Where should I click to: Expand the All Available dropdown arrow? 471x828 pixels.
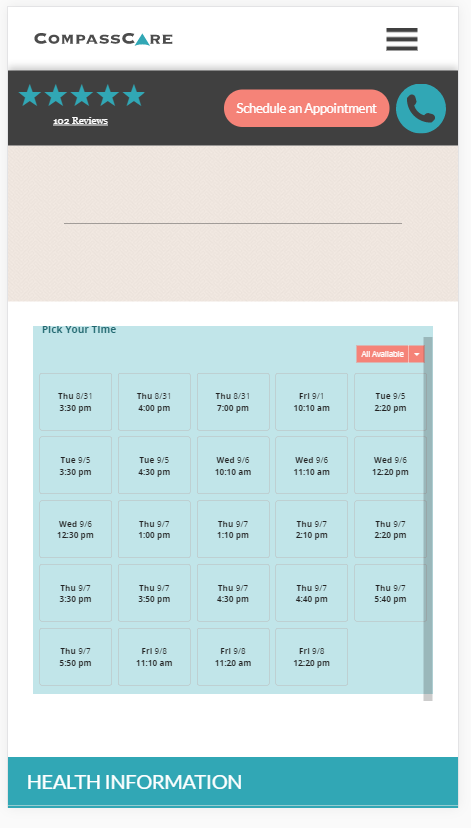pos(417,354)
